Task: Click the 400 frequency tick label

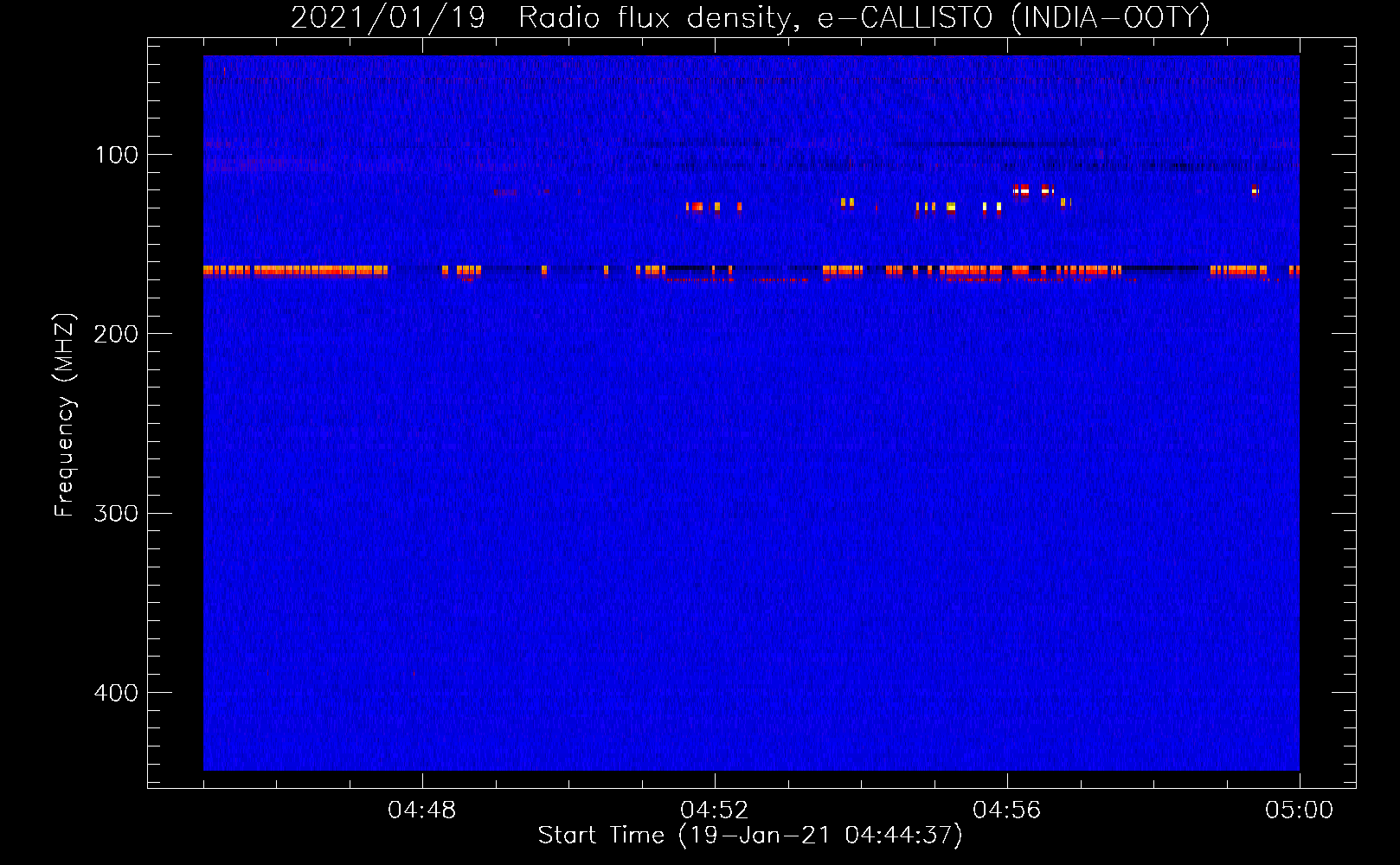Action: 117,693
